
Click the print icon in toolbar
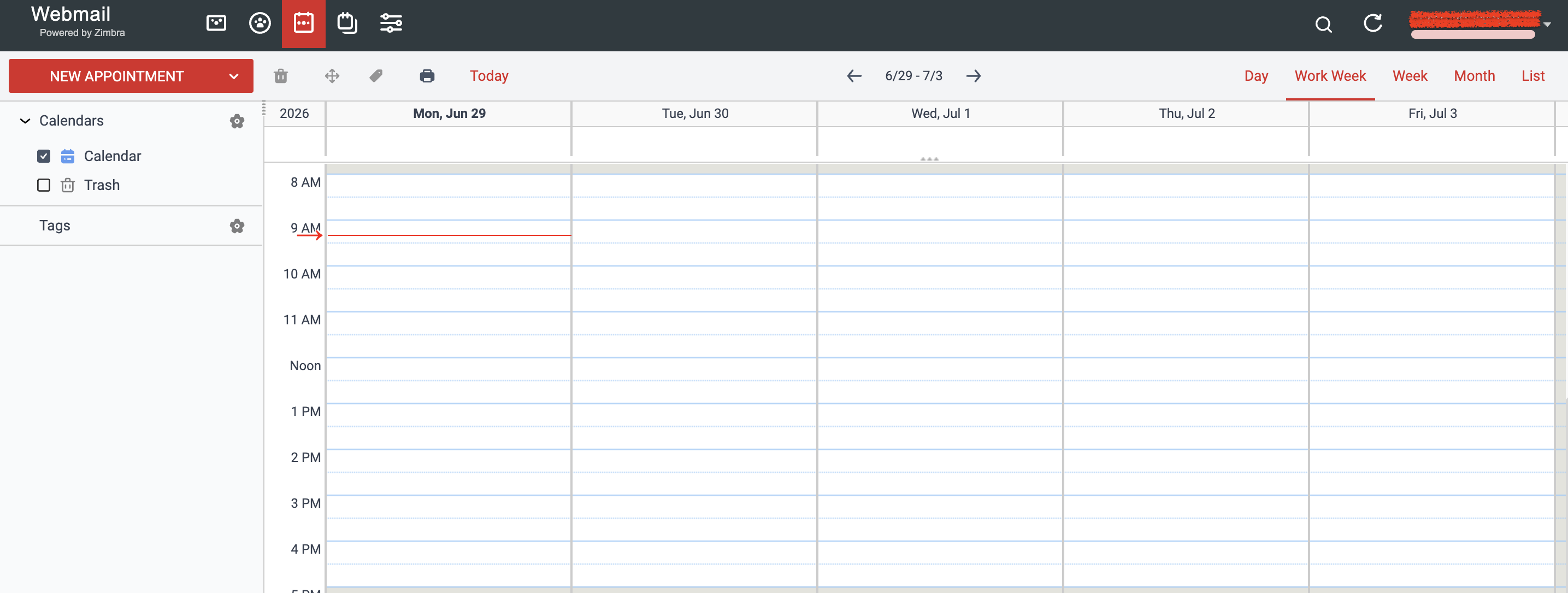click(x=427, y=76)
